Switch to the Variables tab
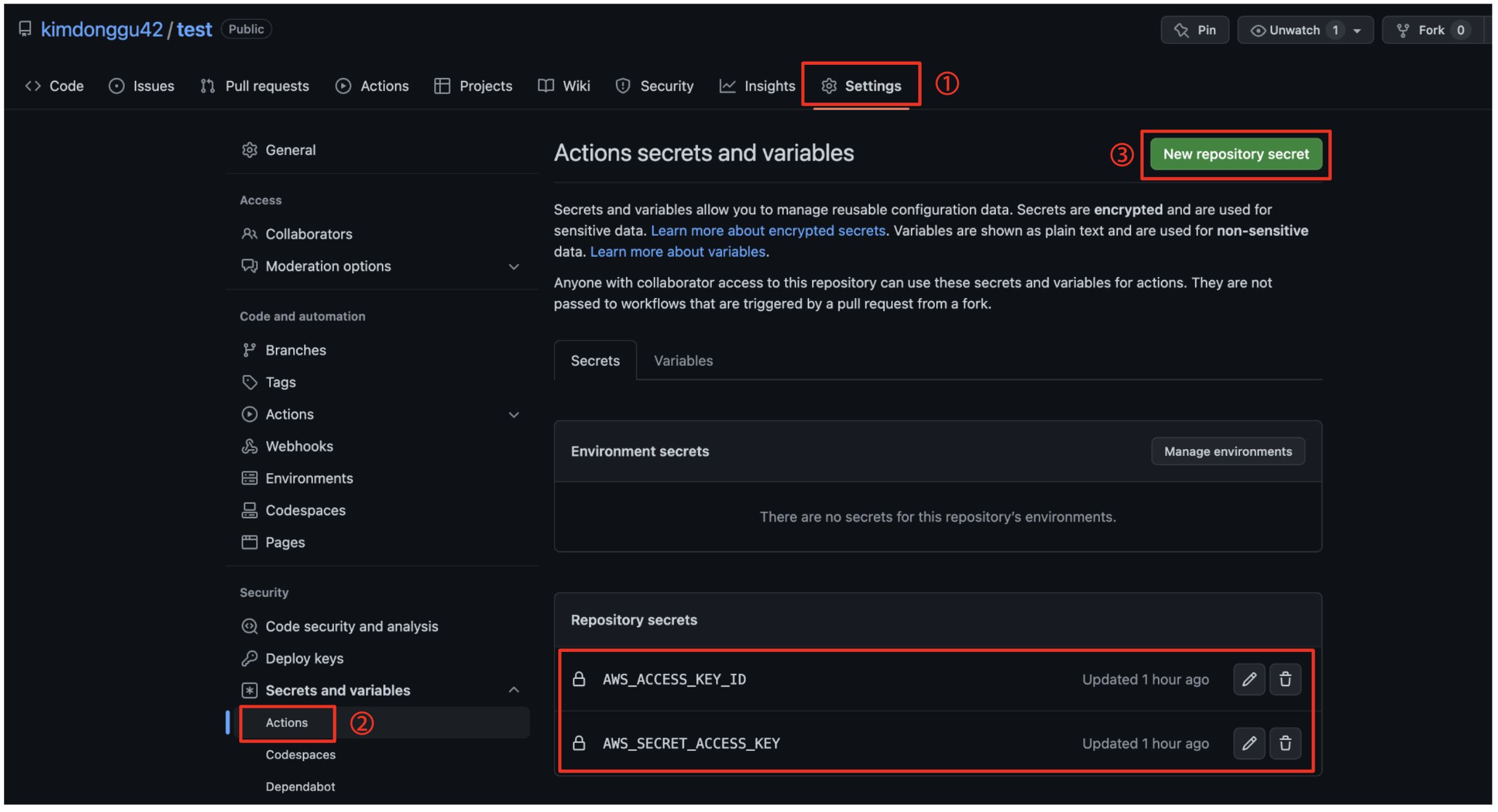Viewport: 1498px width, 812px height. [x=684, y=361]
